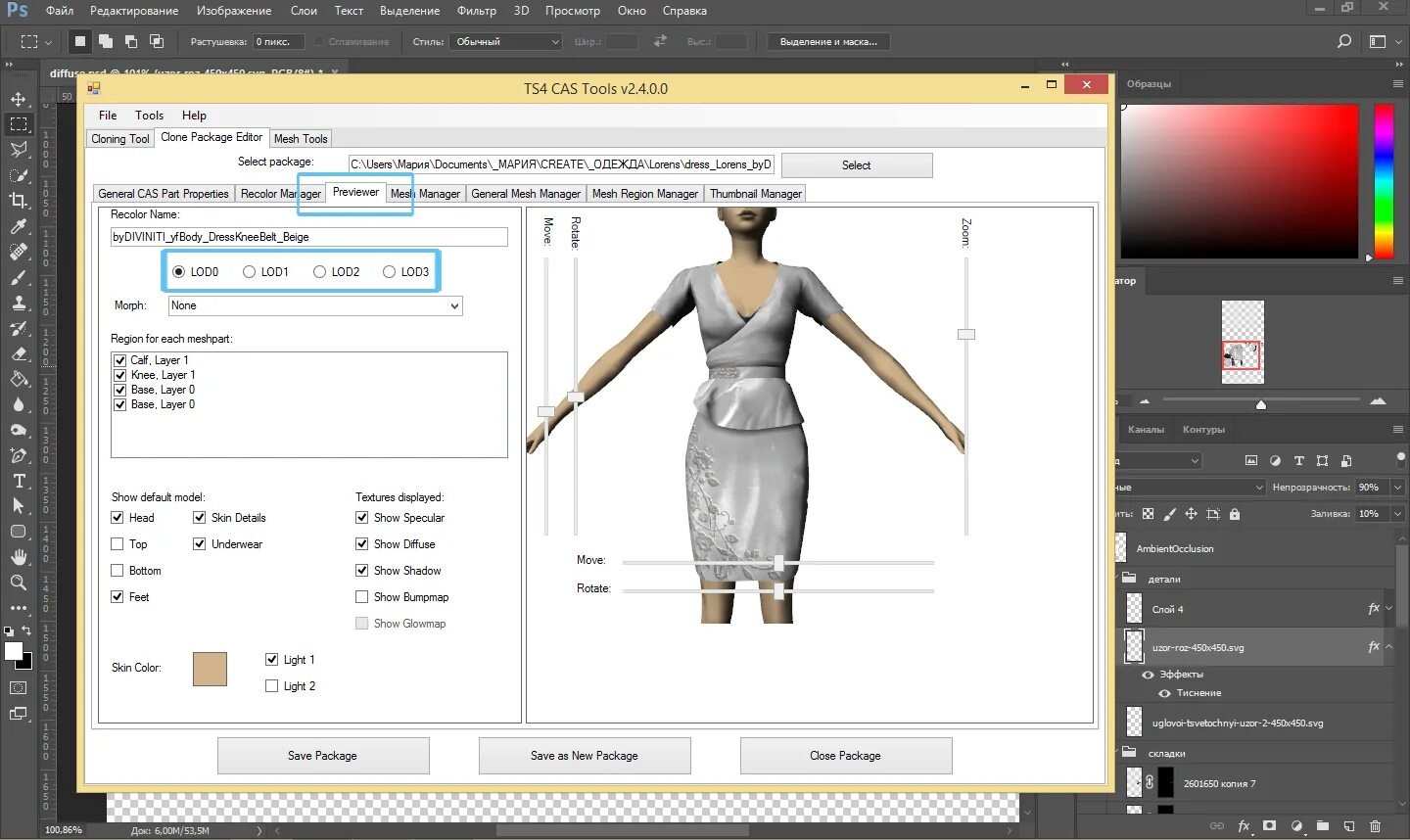Screen dimensions: 1410x840
Task: Select the Type tool
Action: 19,481
